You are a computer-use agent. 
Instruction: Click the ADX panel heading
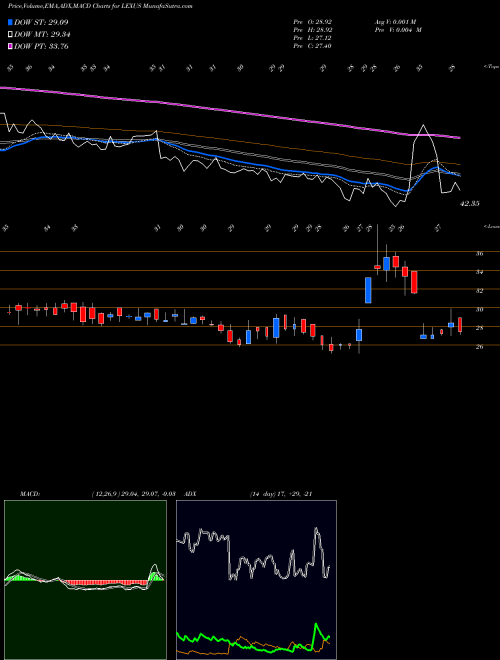(x=191, y=494)
